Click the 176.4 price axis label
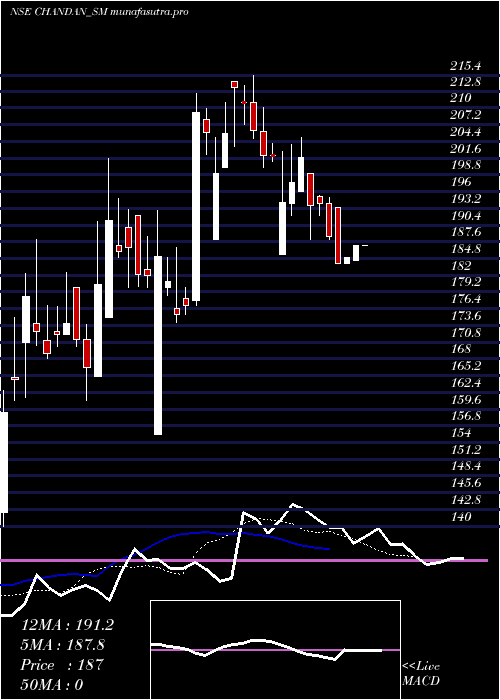Screen dimensions: 500x700 466,299
